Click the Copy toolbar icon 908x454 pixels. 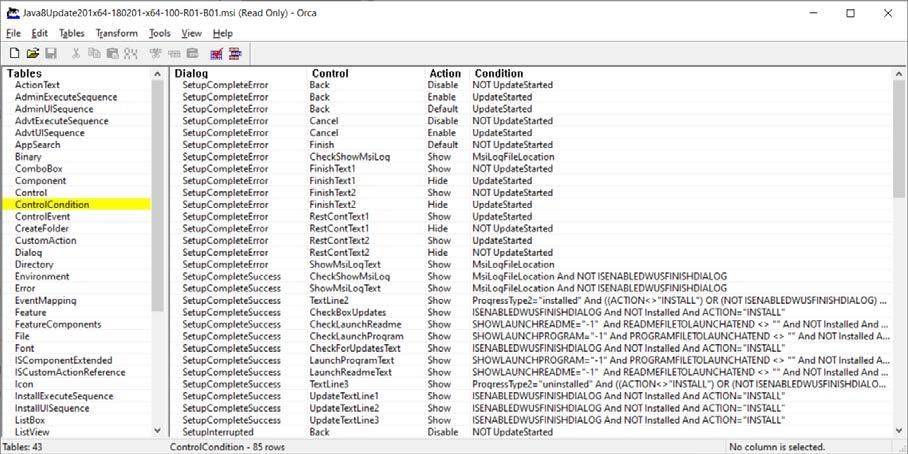point(94,54)
